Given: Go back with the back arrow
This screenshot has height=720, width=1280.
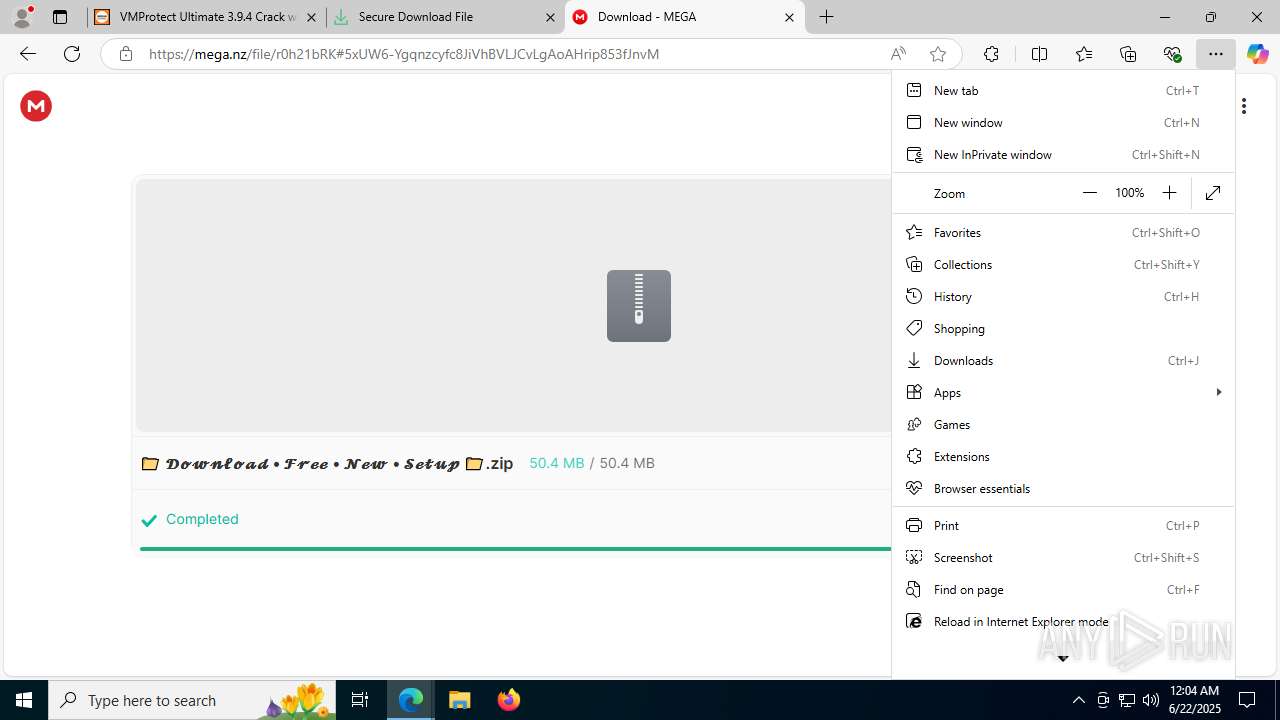Looking at the screenshot, I should (28, 54).
